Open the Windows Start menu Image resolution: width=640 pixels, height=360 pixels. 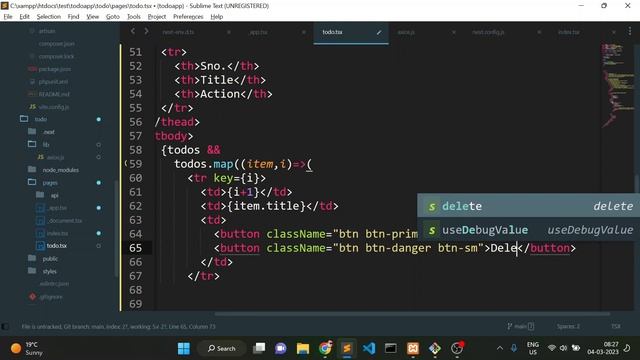click(184, 348)
